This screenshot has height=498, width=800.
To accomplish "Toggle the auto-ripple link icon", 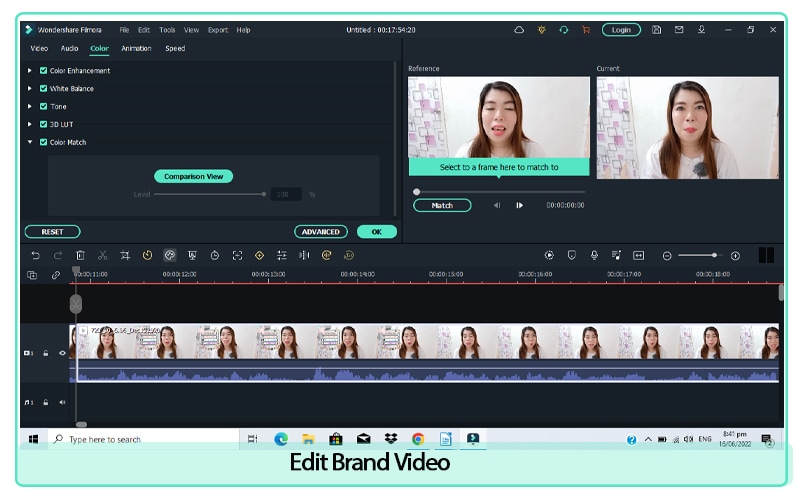I will coord(56,276).
